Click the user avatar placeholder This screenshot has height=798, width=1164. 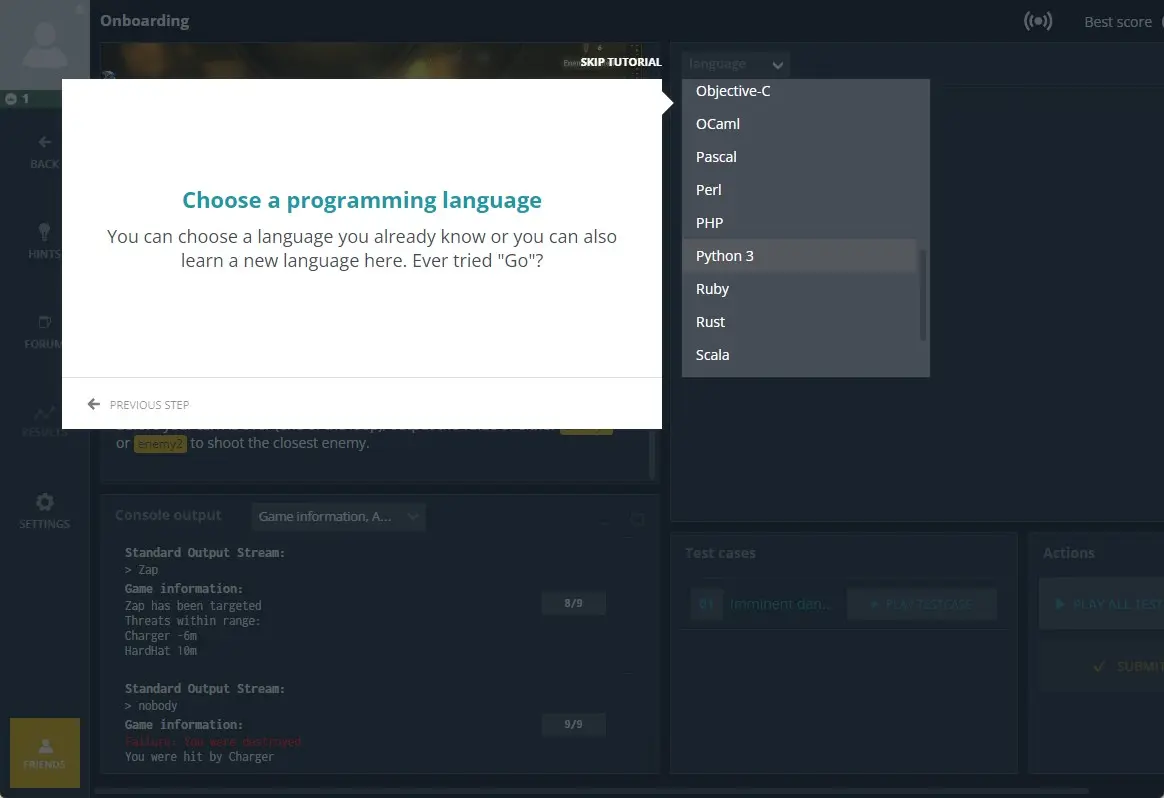[x=45, y=45]
